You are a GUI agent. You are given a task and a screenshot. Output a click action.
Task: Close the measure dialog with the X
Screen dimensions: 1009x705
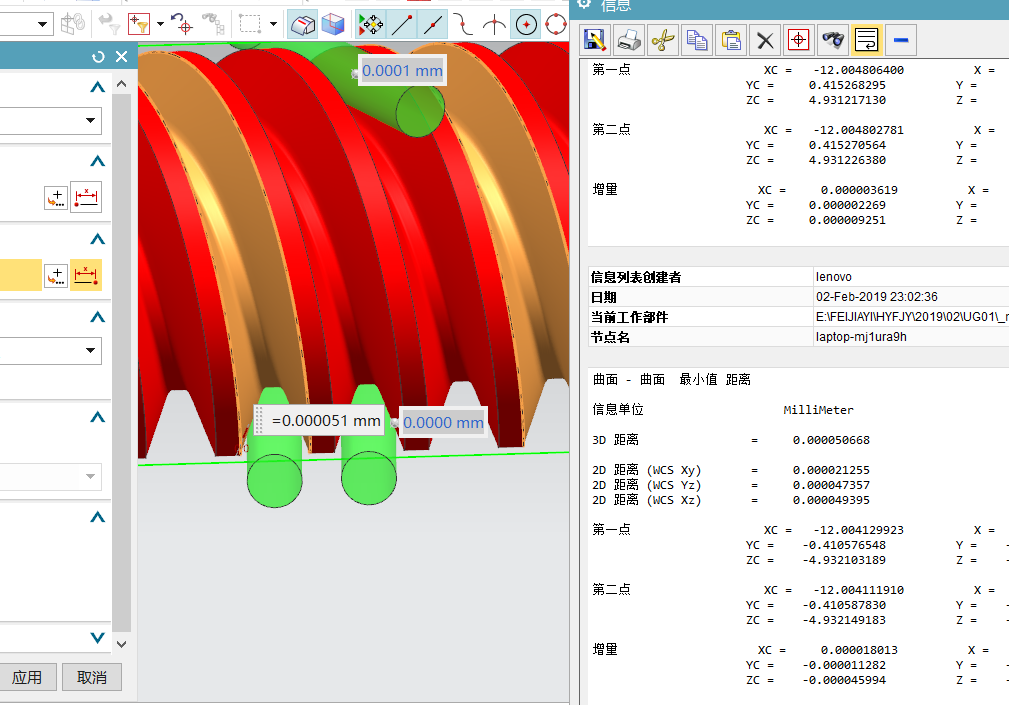tap(121, 57)
